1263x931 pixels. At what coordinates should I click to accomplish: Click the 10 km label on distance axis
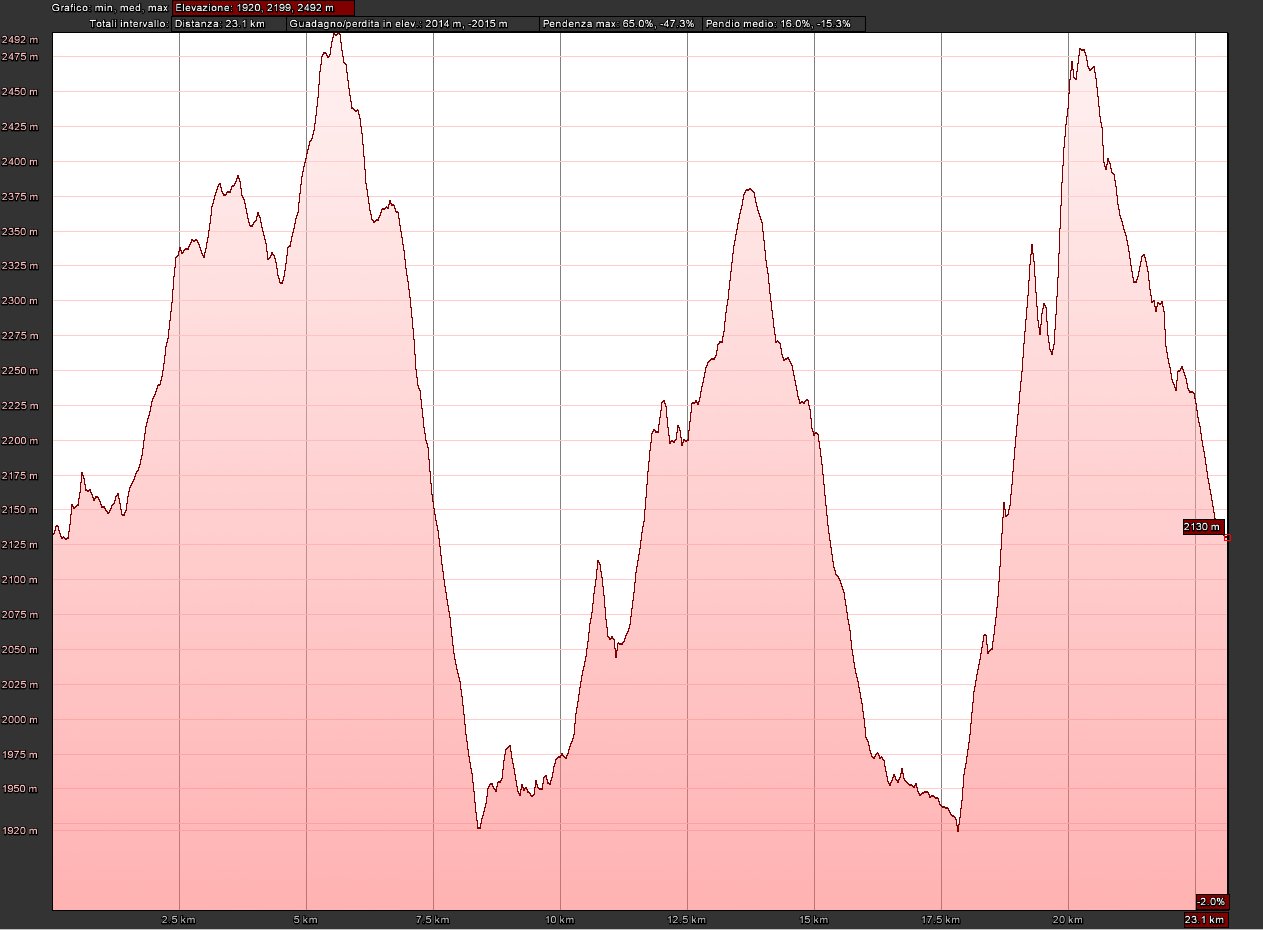pos(560,919)
